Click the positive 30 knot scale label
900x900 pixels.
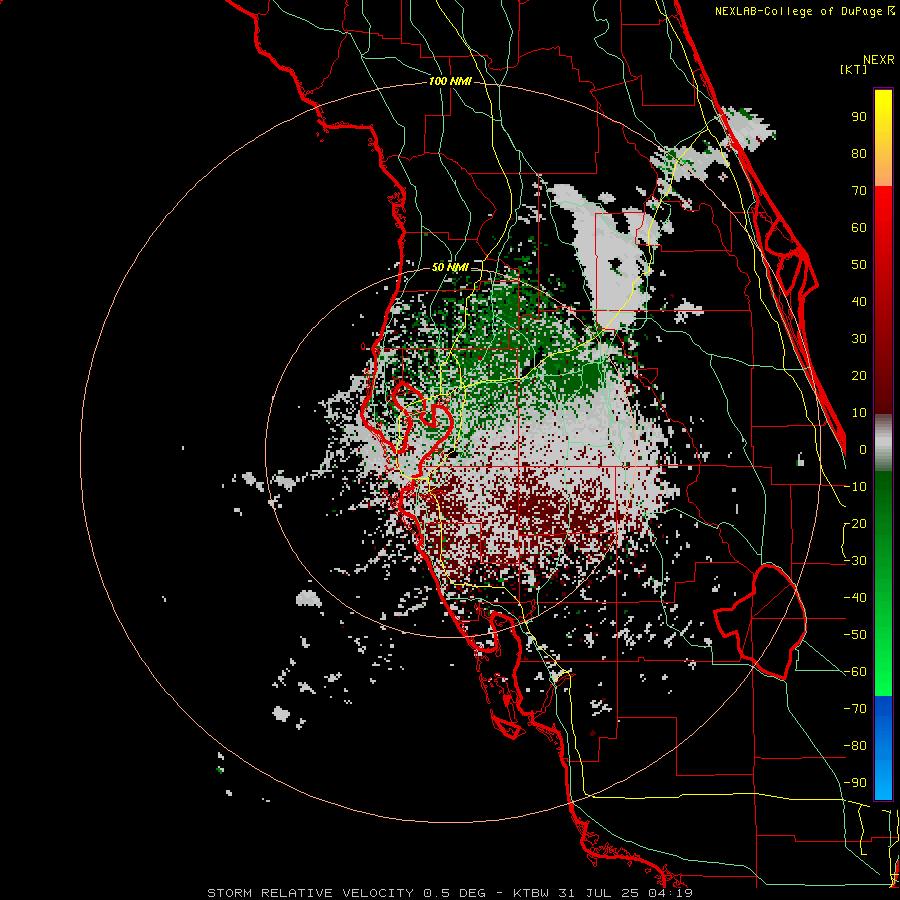click(859, 339)
